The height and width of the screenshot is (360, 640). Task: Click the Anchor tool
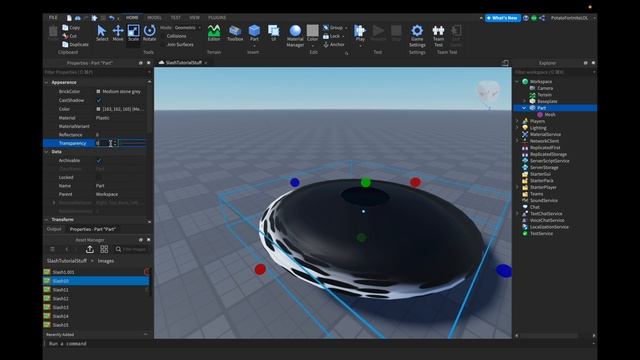click(x=334, y=44)
